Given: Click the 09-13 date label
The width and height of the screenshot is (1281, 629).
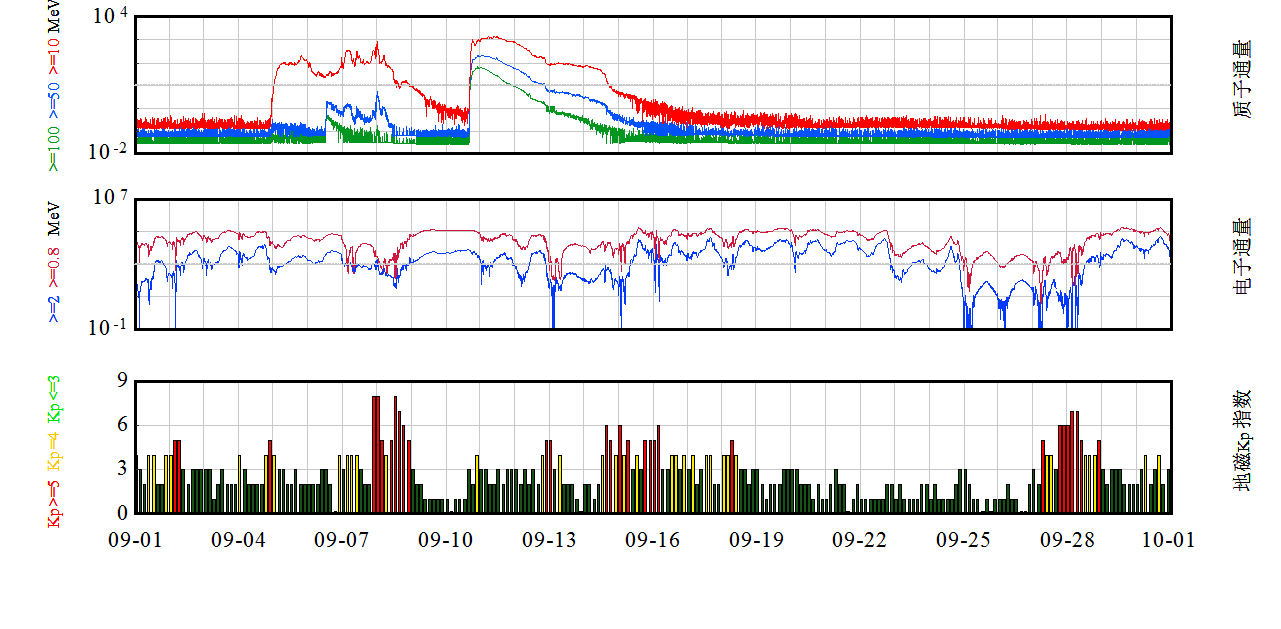Looking at the screenshot, I should click(x=549, y=540).
